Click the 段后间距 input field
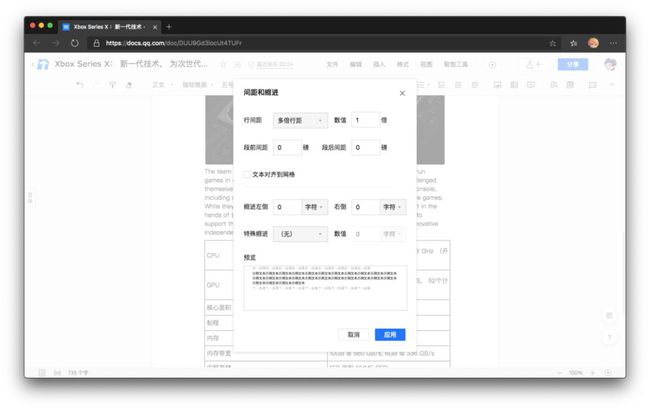The width and height of the screenshot is (650, 410). coord(365,148)
